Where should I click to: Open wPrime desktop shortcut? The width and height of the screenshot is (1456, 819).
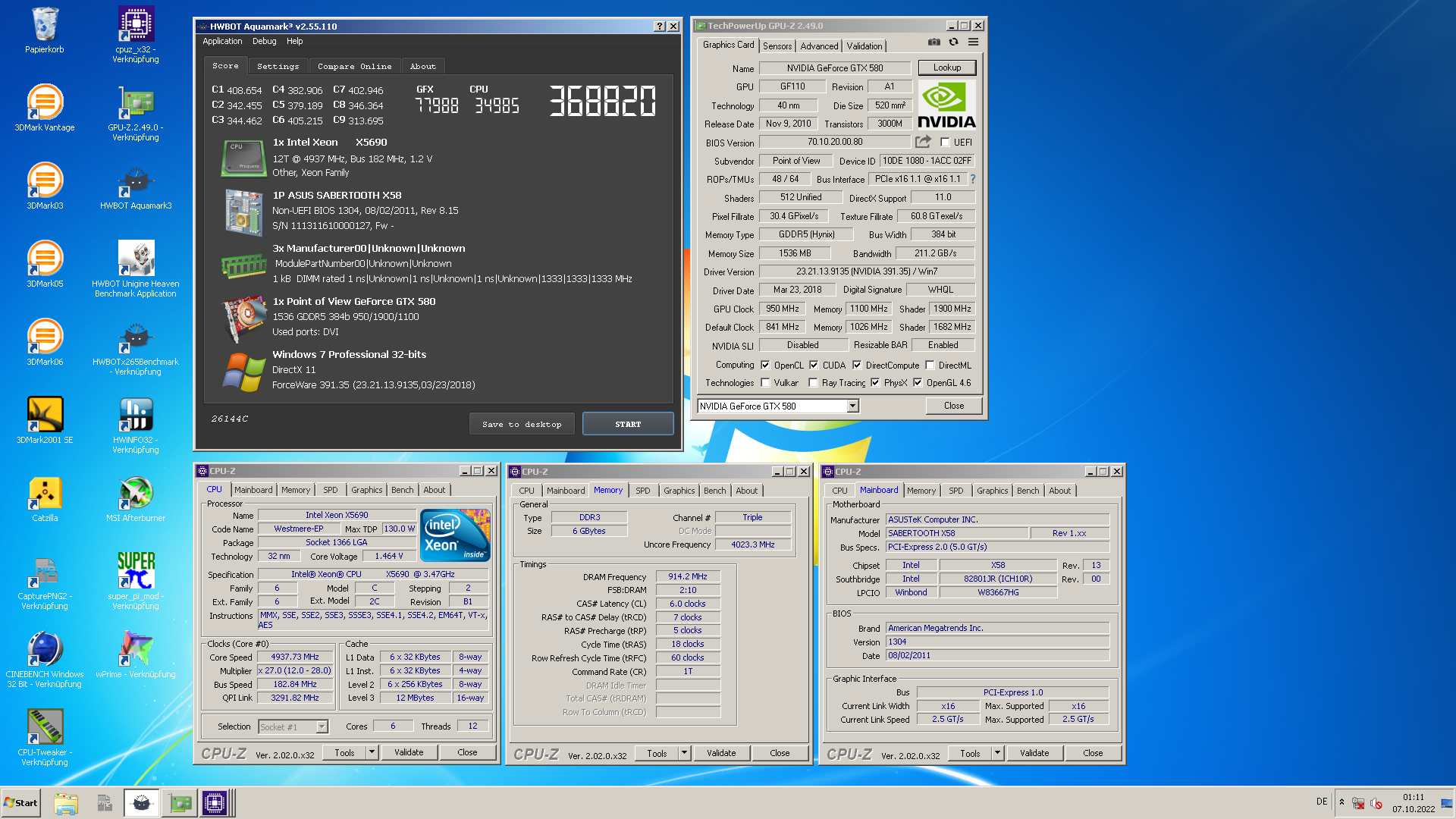pyautogui.click(x=136, y=655)
